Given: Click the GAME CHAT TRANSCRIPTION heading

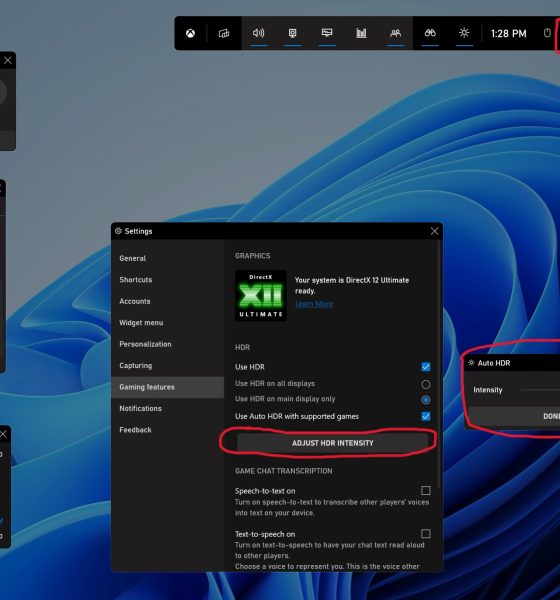Looking at the screenshot, I should tap(284, 471).
